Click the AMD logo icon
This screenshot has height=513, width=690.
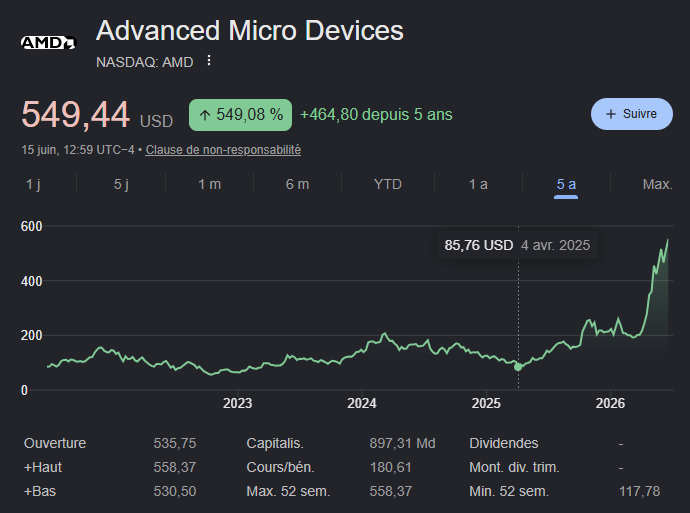pos(49,43)
